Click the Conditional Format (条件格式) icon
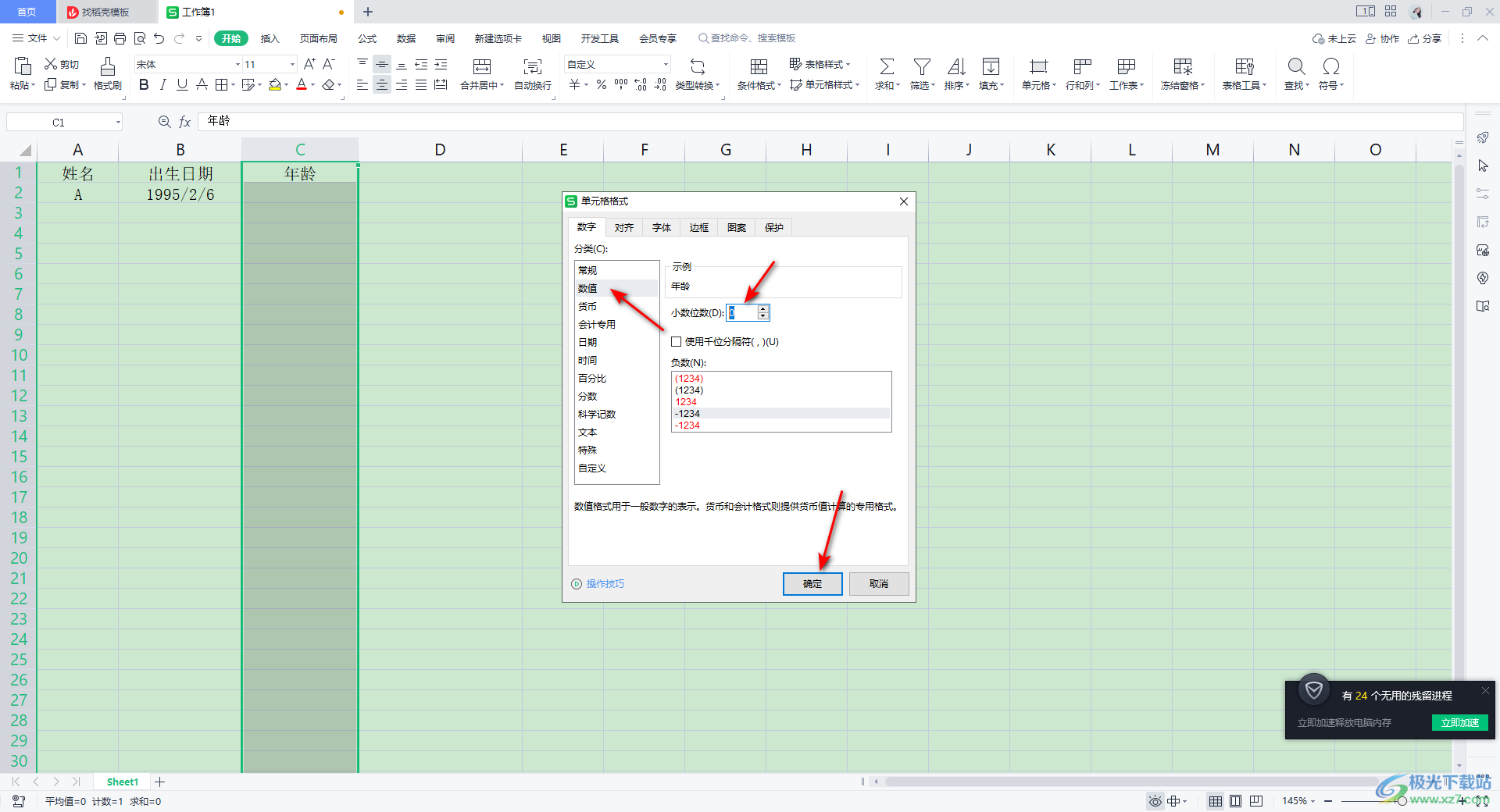Viewport: 1500px width, 812px height. 759,66
